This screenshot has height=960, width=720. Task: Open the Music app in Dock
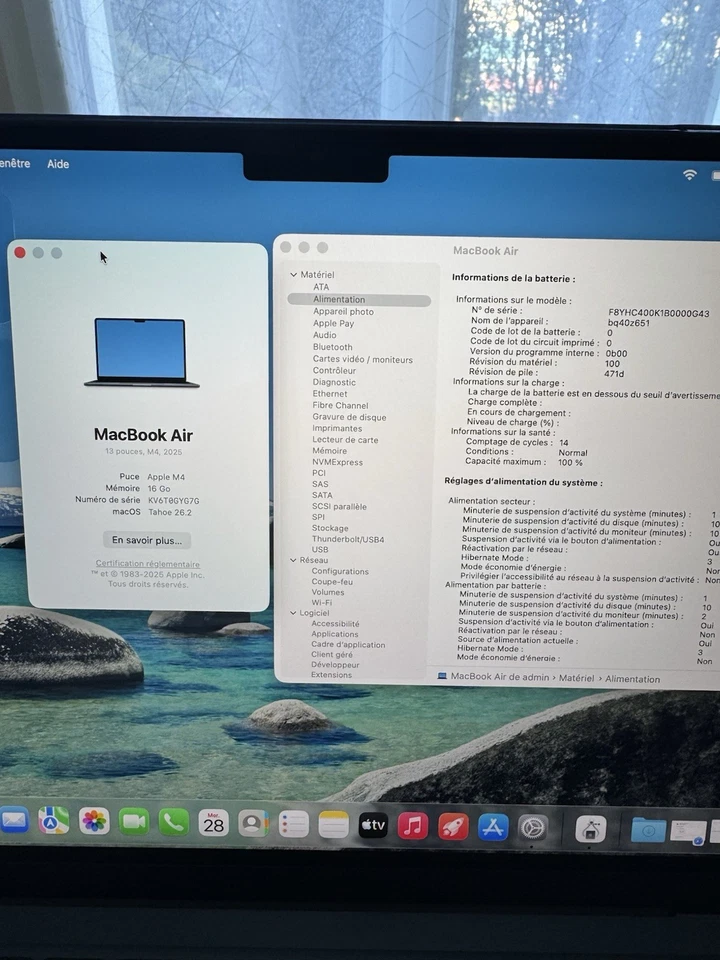point(413,826)
